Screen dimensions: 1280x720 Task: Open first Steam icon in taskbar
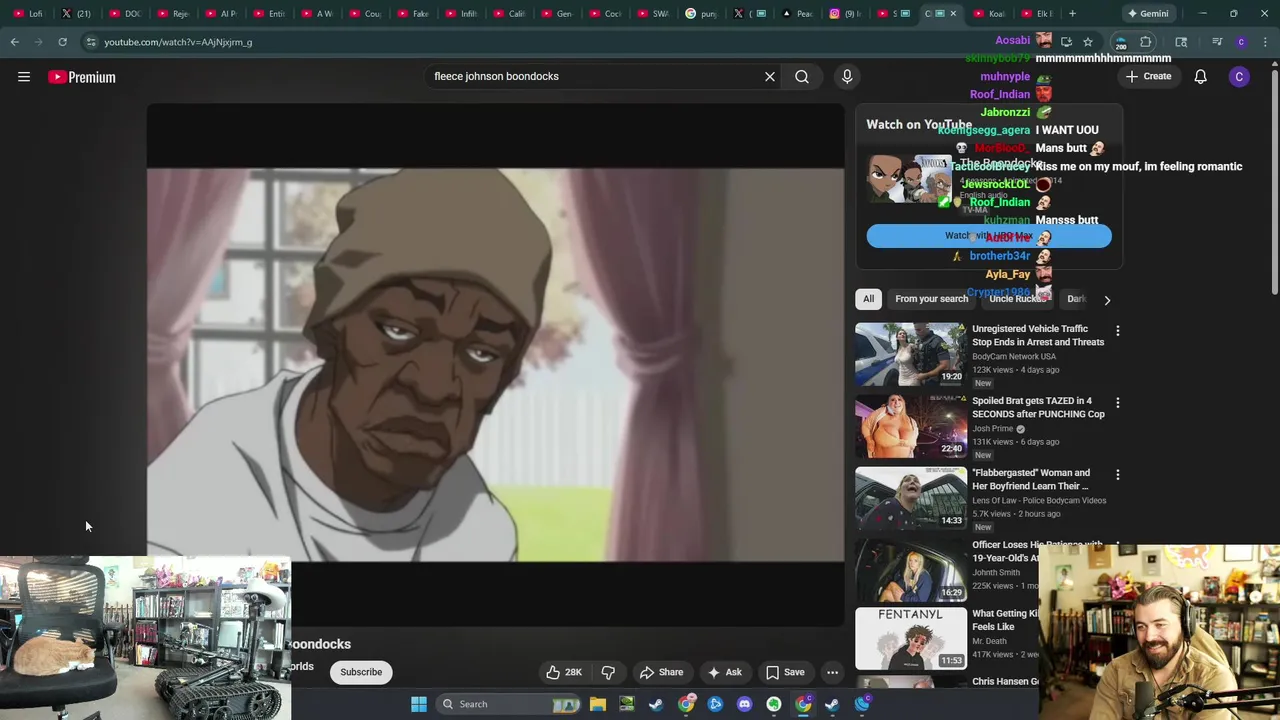656,704
